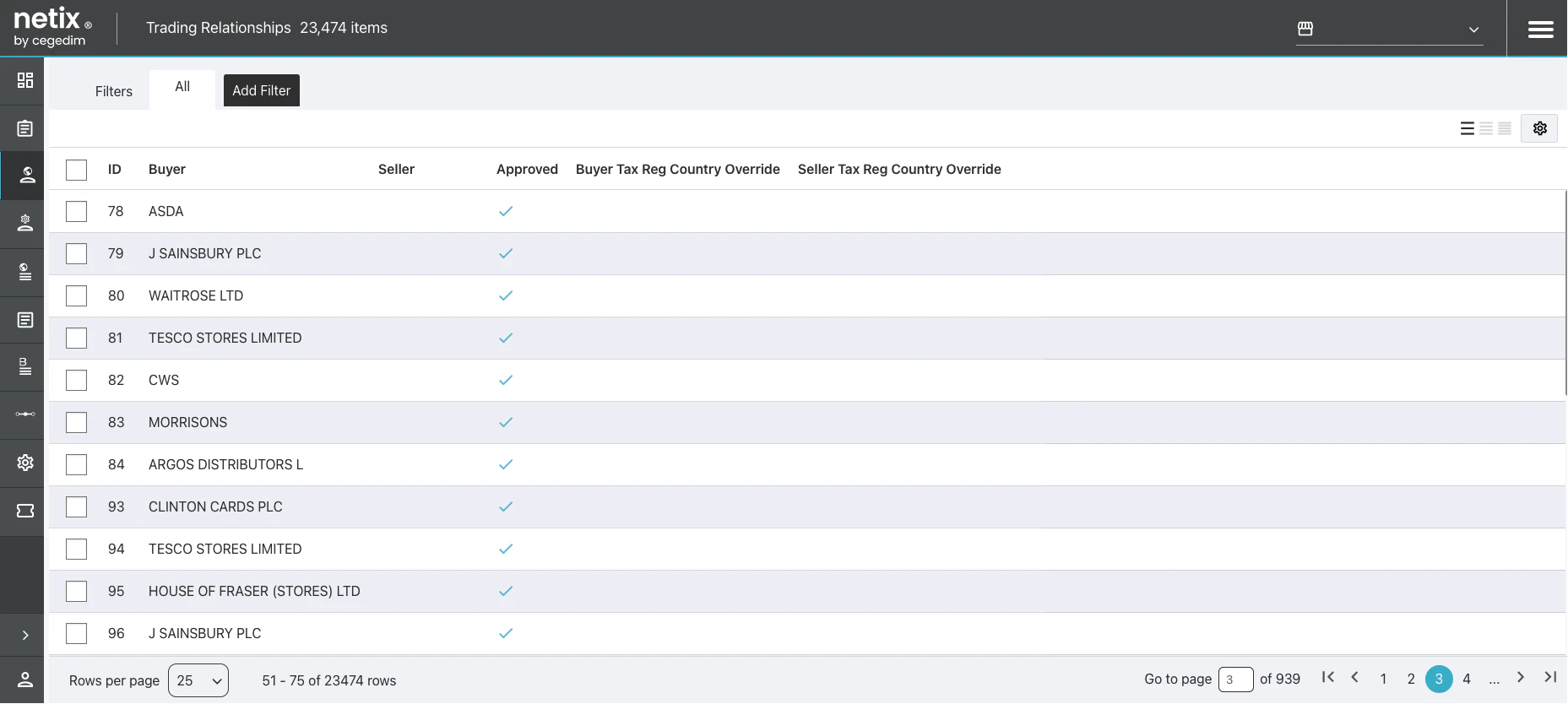The width and height of the screenshot is (1568, 704).
Task: Check the ASDA row checkbox
Action: [77, 211]
